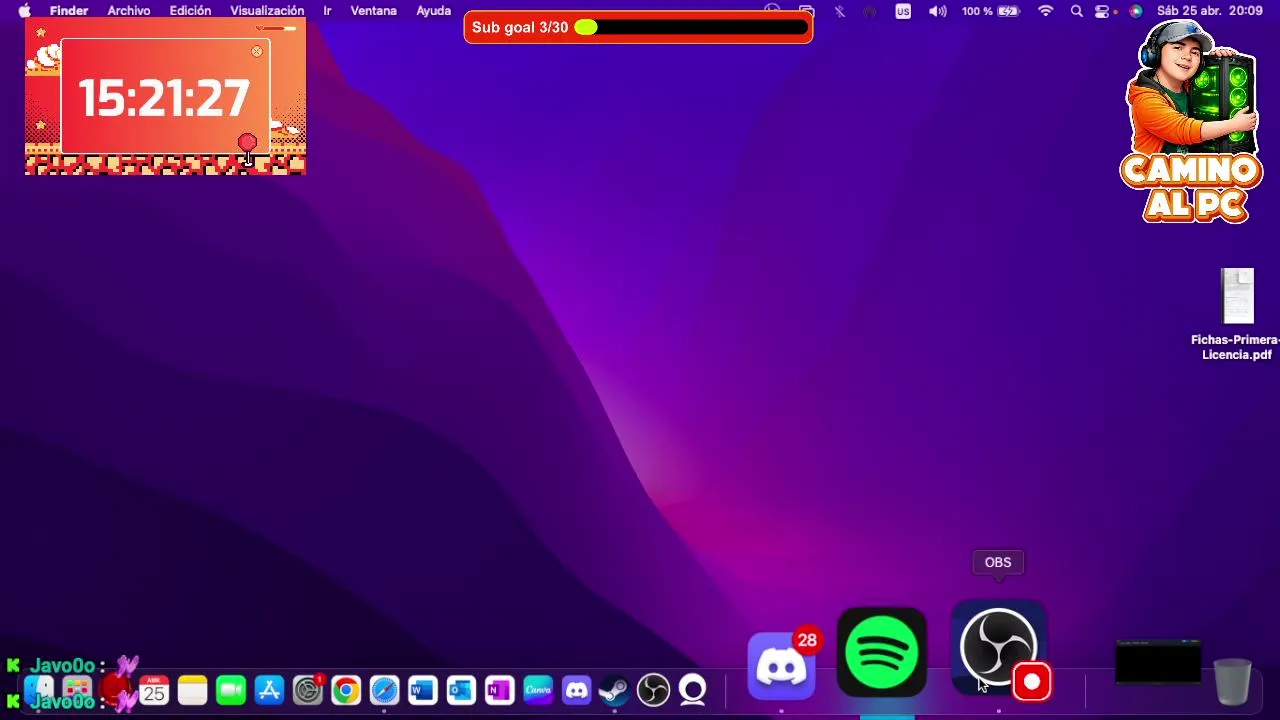Activate Siri from the menu bar
Viewport: 1280px width, 720px height.
point(1135,11)
